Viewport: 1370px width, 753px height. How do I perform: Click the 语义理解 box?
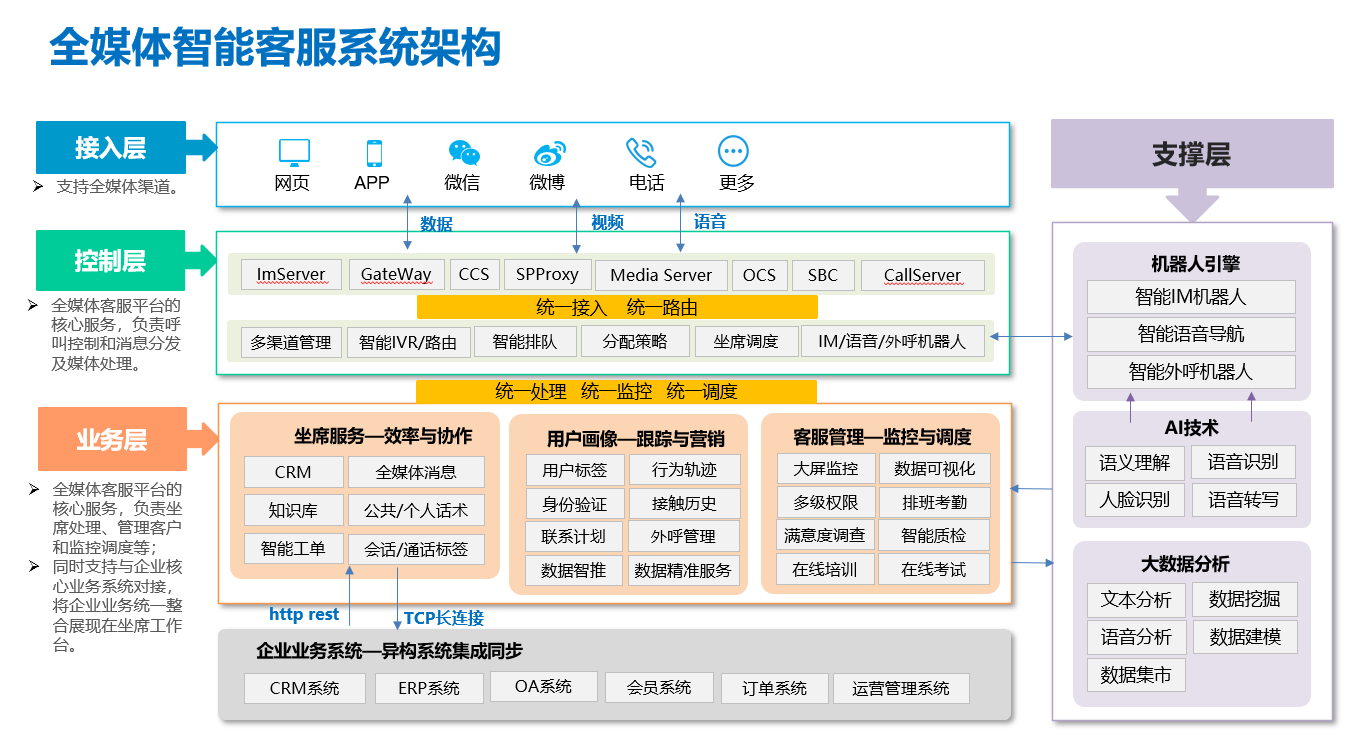click(x=1135, y=462)
